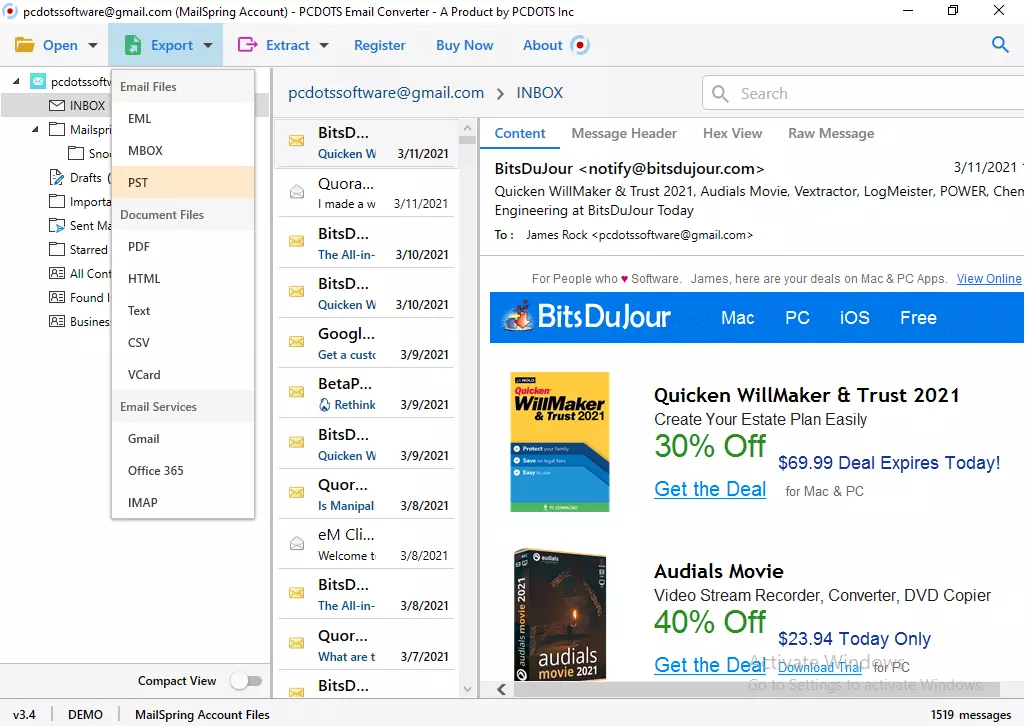Click the Business contacts card icon
This screenshot has height=726, width=1028.
57,321
